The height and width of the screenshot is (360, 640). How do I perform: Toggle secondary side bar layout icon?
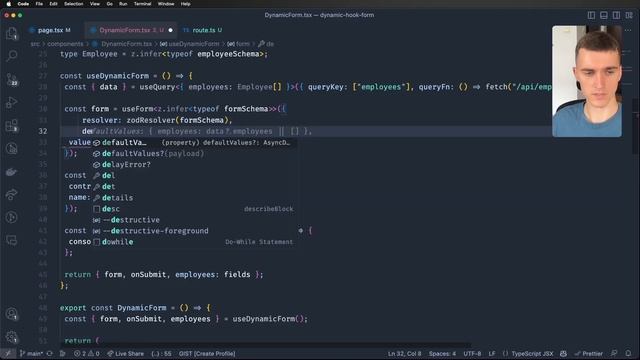616,15
